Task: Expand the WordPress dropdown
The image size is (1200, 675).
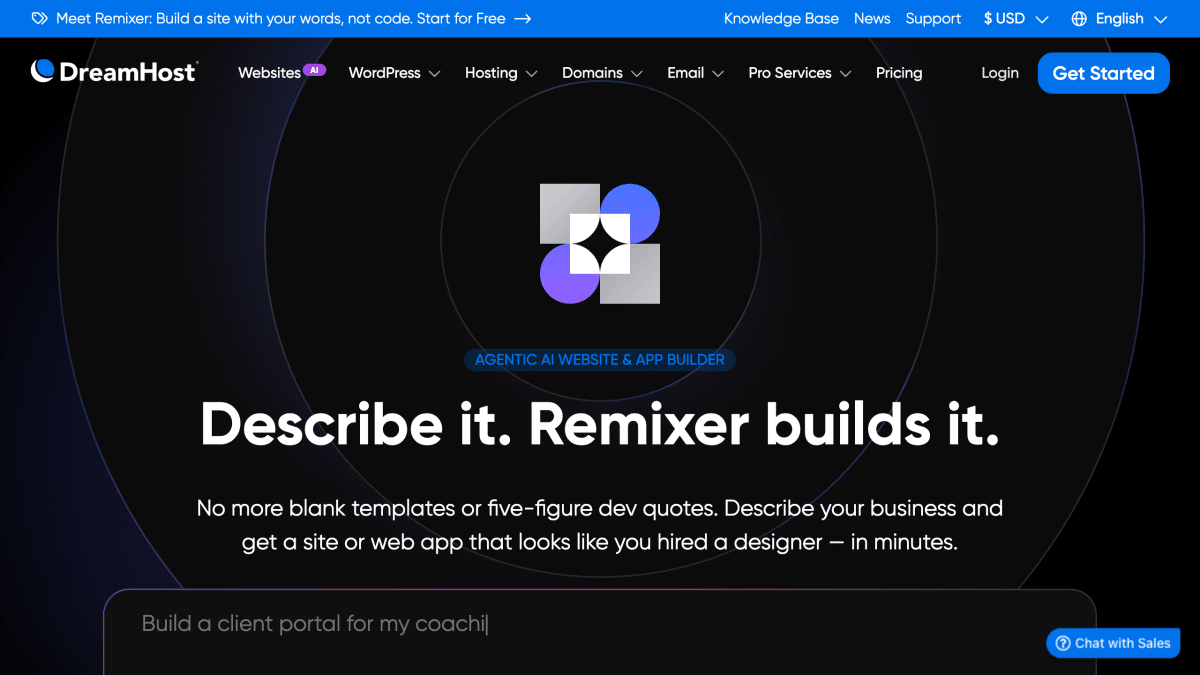Action: tap(394, 73)
